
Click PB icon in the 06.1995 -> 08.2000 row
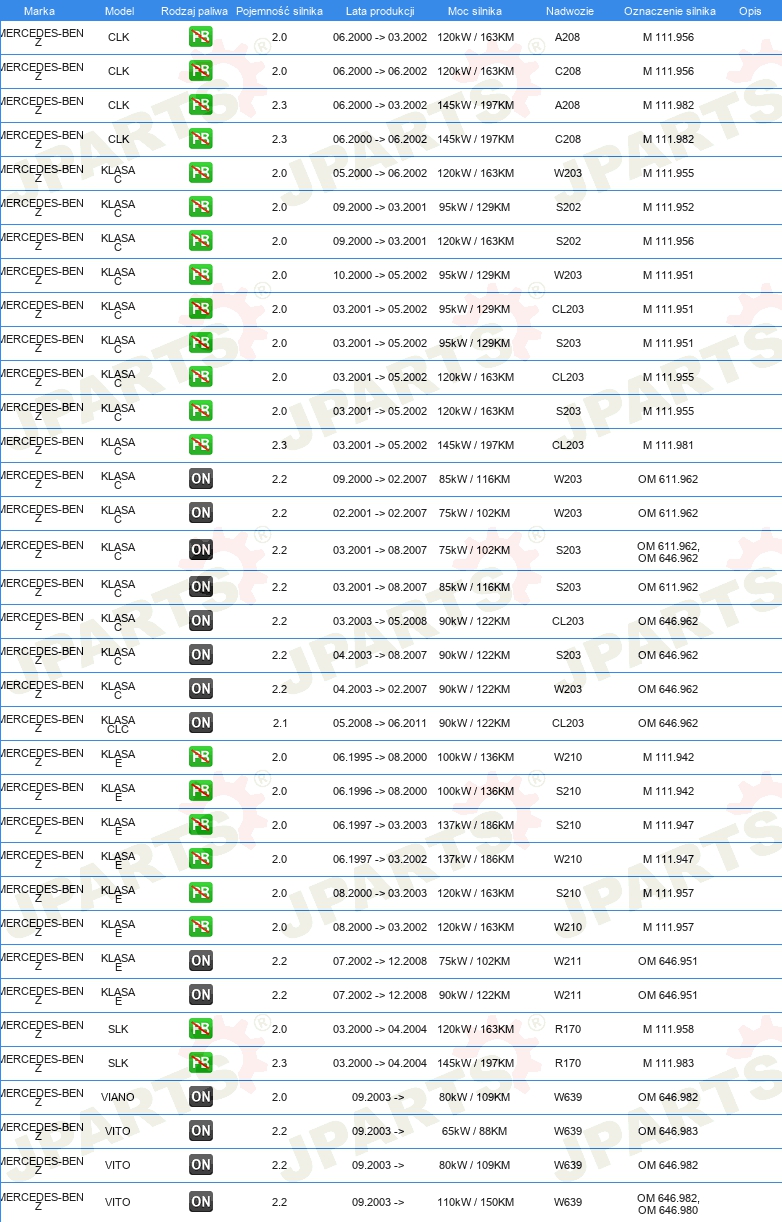click(x=201, y=757)
